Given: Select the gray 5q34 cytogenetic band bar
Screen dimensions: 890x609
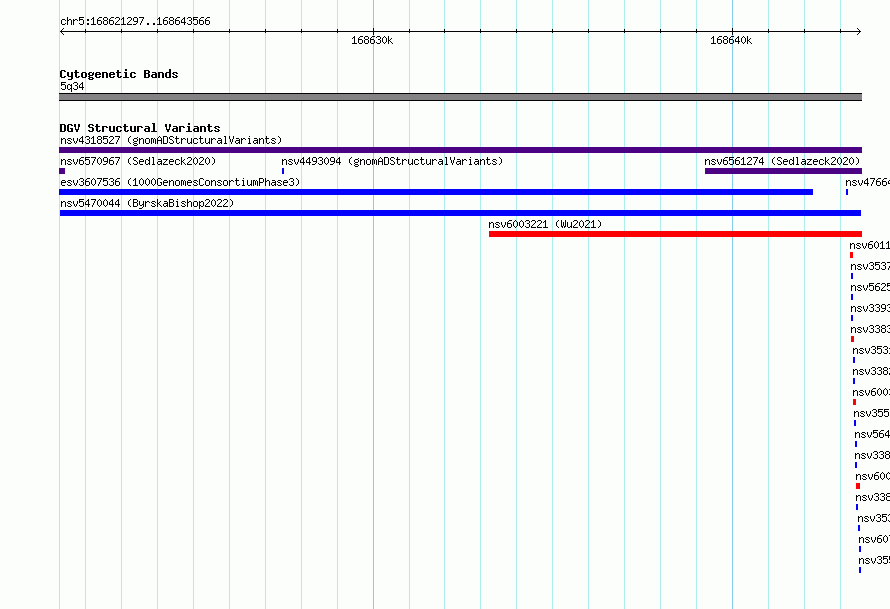Looking at the screenshot, I should point(460,97).
